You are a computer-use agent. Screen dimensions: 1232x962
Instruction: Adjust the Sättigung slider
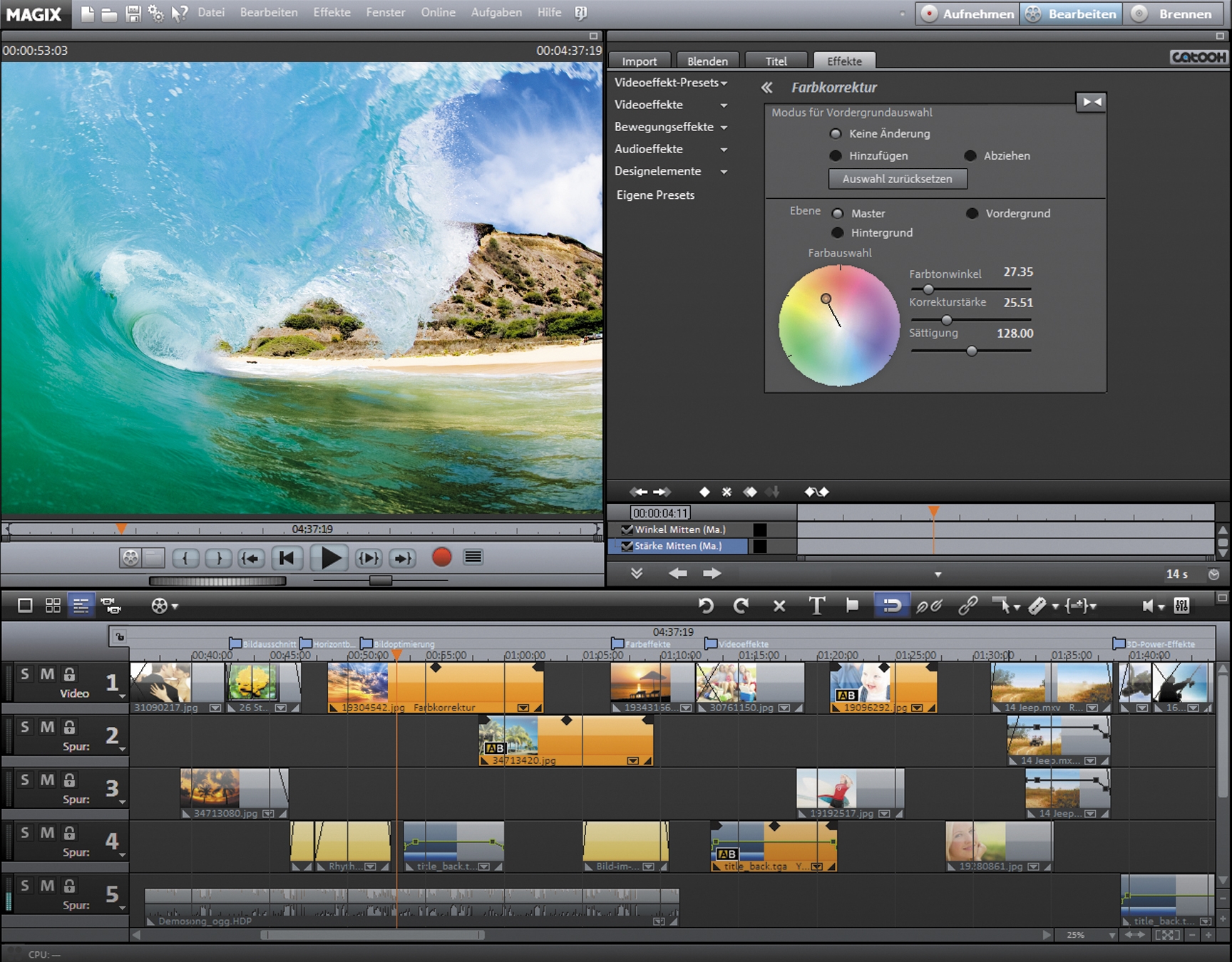pyautogui.click(x=972, y=351)
